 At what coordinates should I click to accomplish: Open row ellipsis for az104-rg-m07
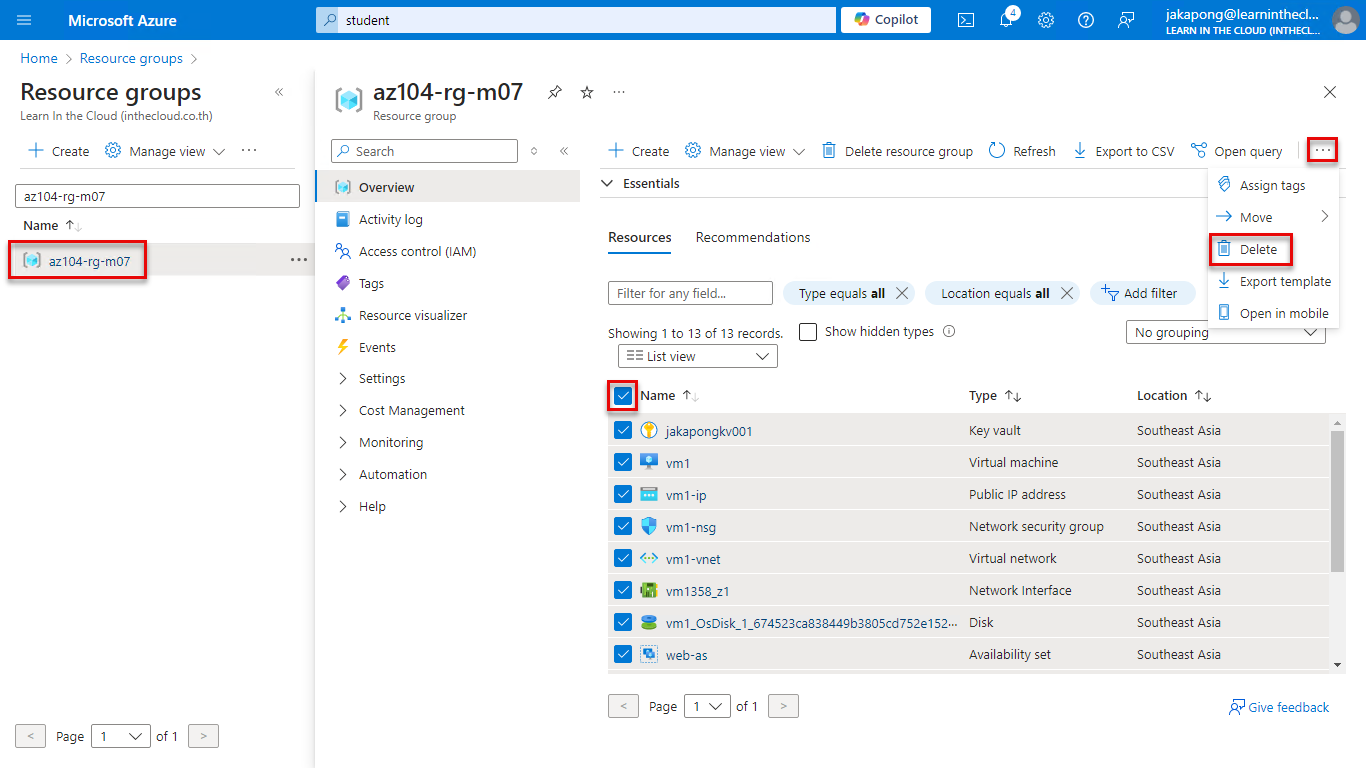[299, 260]
